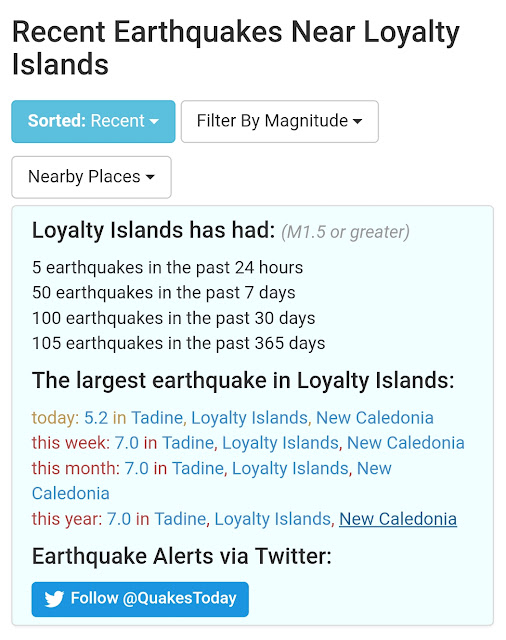Open Tadine link in today row

157,418
